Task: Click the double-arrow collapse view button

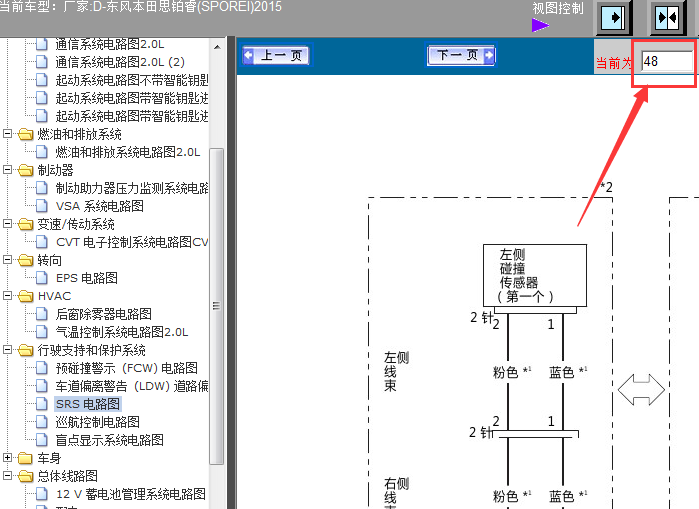Action: [x=667, y=18]
